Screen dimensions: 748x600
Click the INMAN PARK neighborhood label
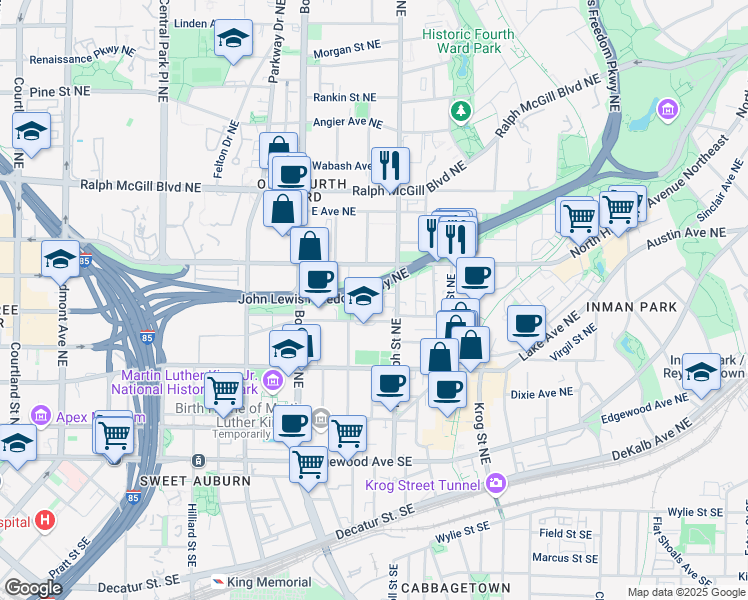pos(631,307)
